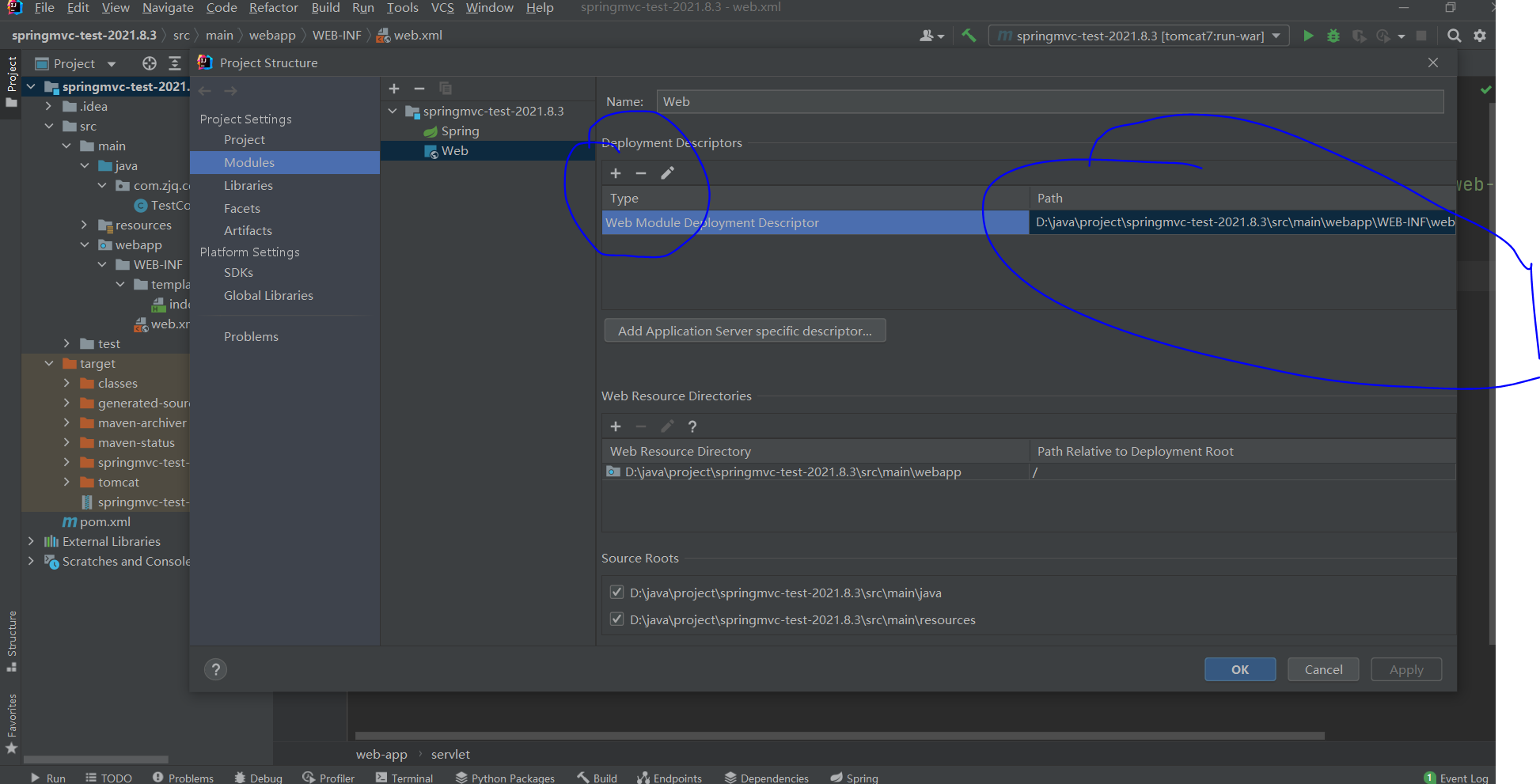Image resolution: width=1540 pixels, height=784 pixels.
Task: Toggle src\main\resources source root checkbox
Action: tap(617, 619)
